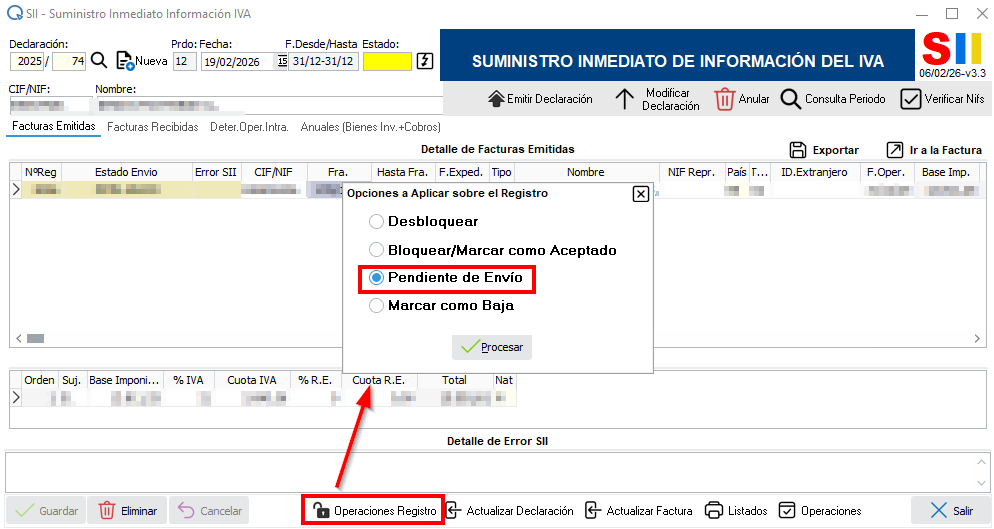Click the Cancelar button
The image size is (994, 529).
coord(209,511)
